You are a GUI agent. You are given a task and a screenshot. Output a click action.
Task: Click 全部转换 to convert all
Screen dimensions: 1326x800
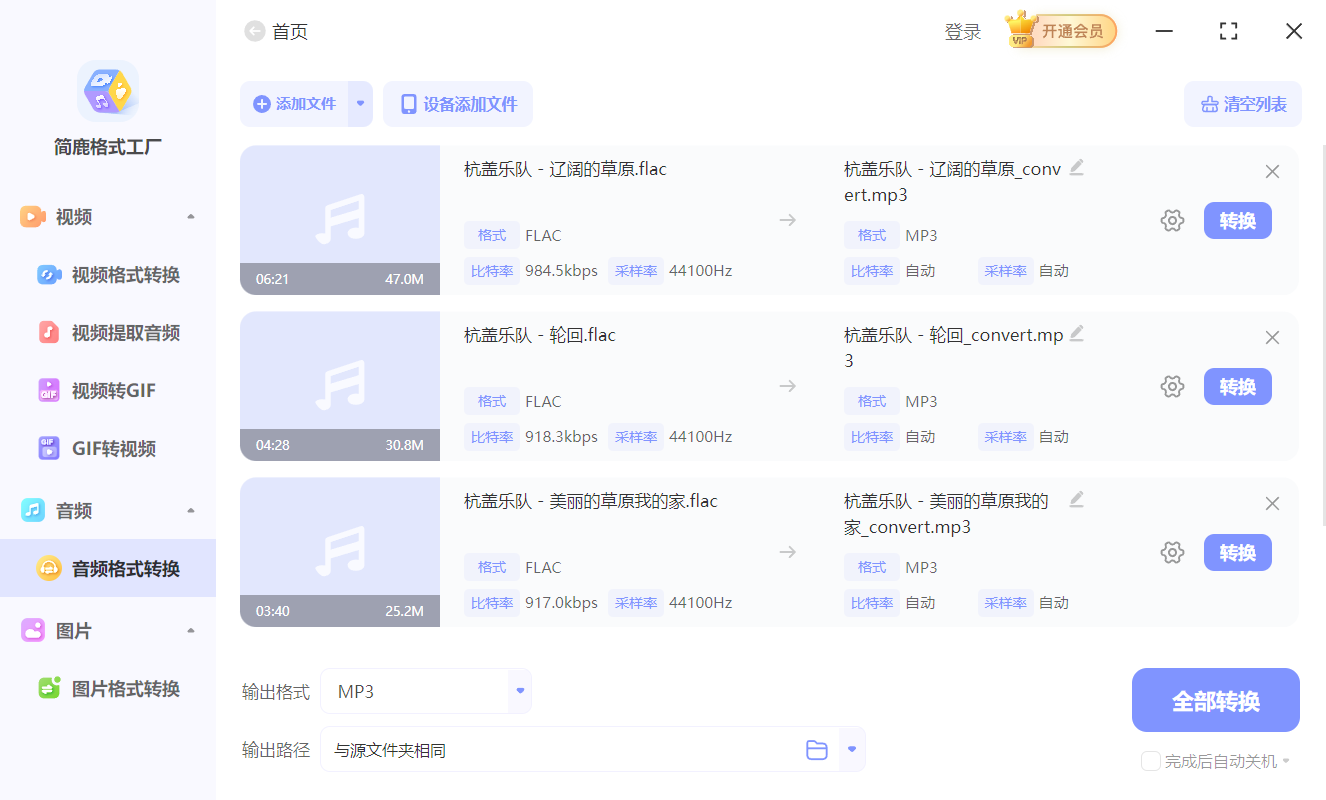tap(1216, 700)
